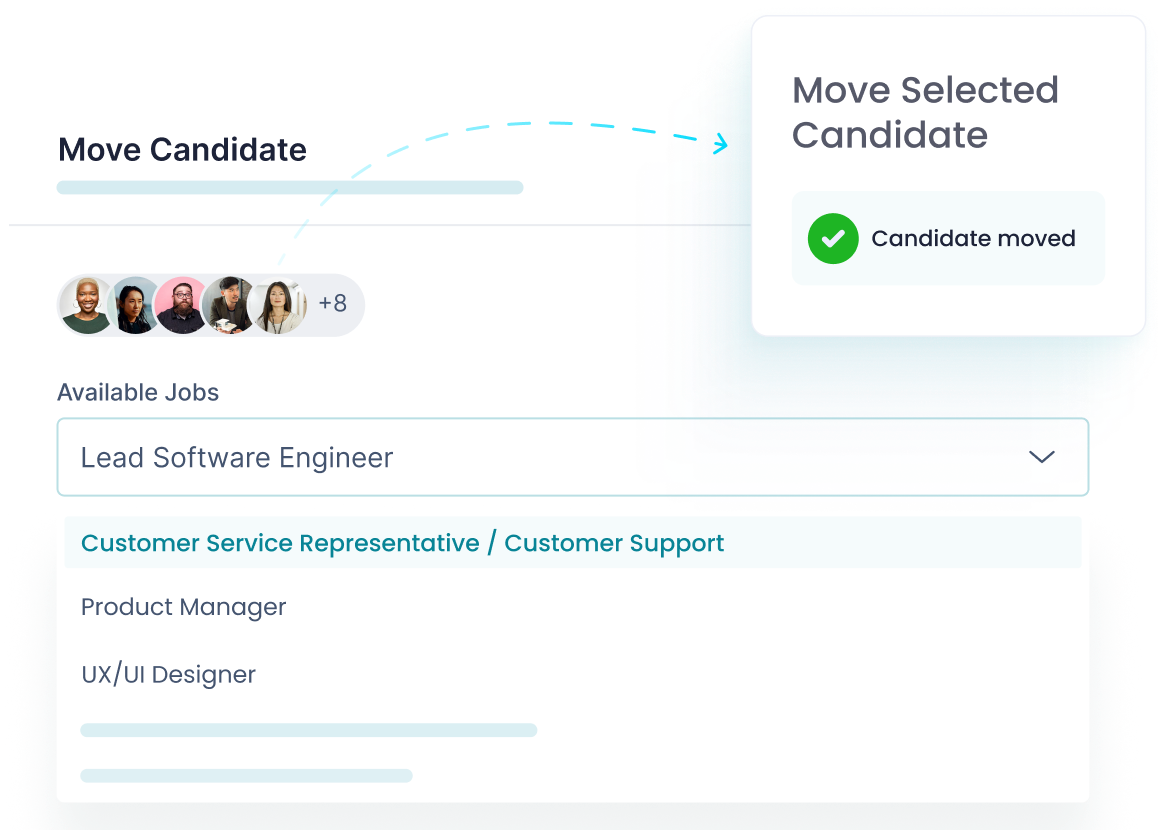Viewport: 1167px width, 830px height.
Task: Click the Move Candidate heading
Action: [x=182, y=150]
